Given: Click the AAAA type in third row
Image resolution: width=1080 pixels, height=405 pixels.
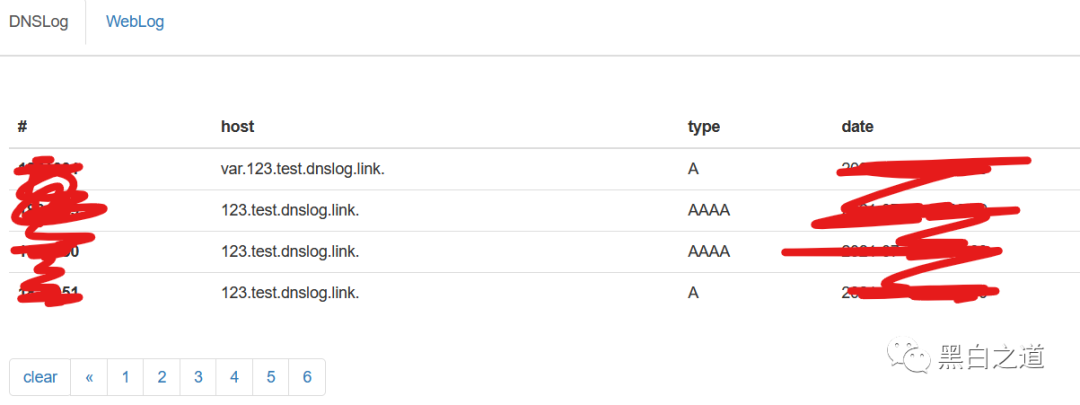Looking at the screenshot, I should pyautogui.click(x=709, y=252).
